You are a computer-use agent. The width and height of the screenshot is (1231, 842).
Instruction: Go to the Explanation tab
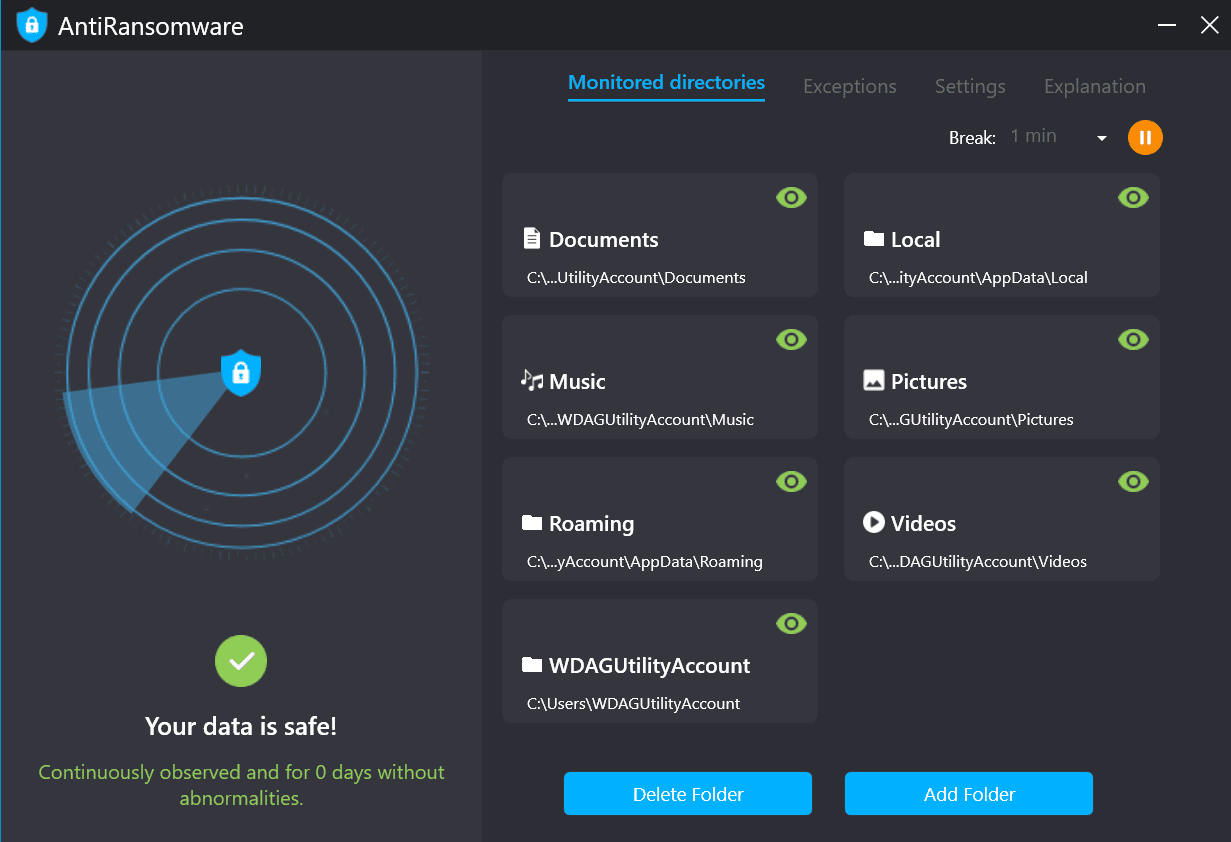(x=1095, y=87)
